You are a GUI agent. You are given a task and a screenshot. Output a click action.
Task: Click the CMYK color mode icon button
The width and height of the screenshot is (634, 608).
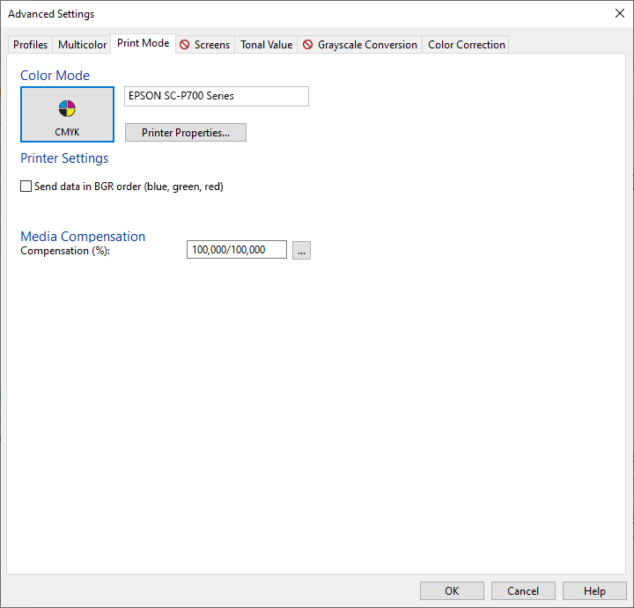pyautogui.click(x=67, y=113)
